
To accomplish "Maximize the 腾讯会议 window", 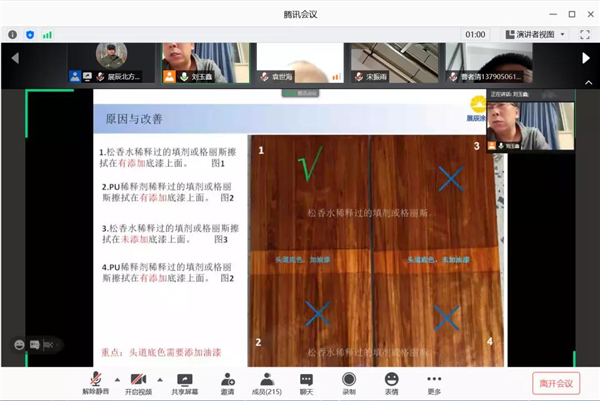I will (572, 14).
